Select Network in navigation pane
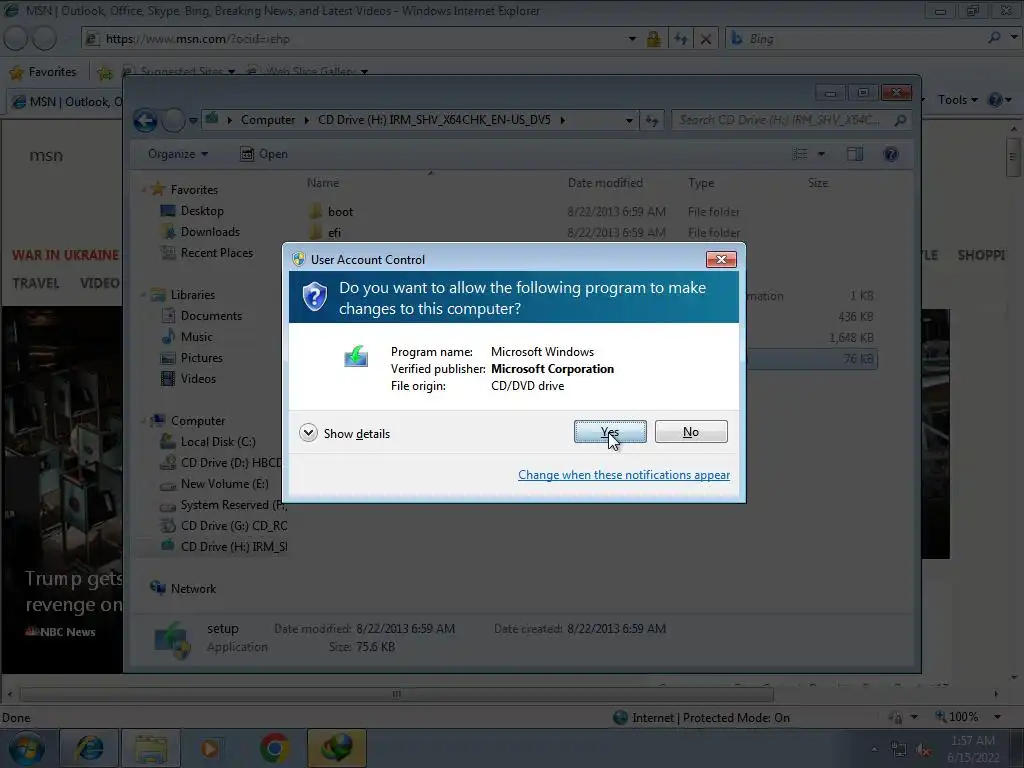 coord(193,588)
